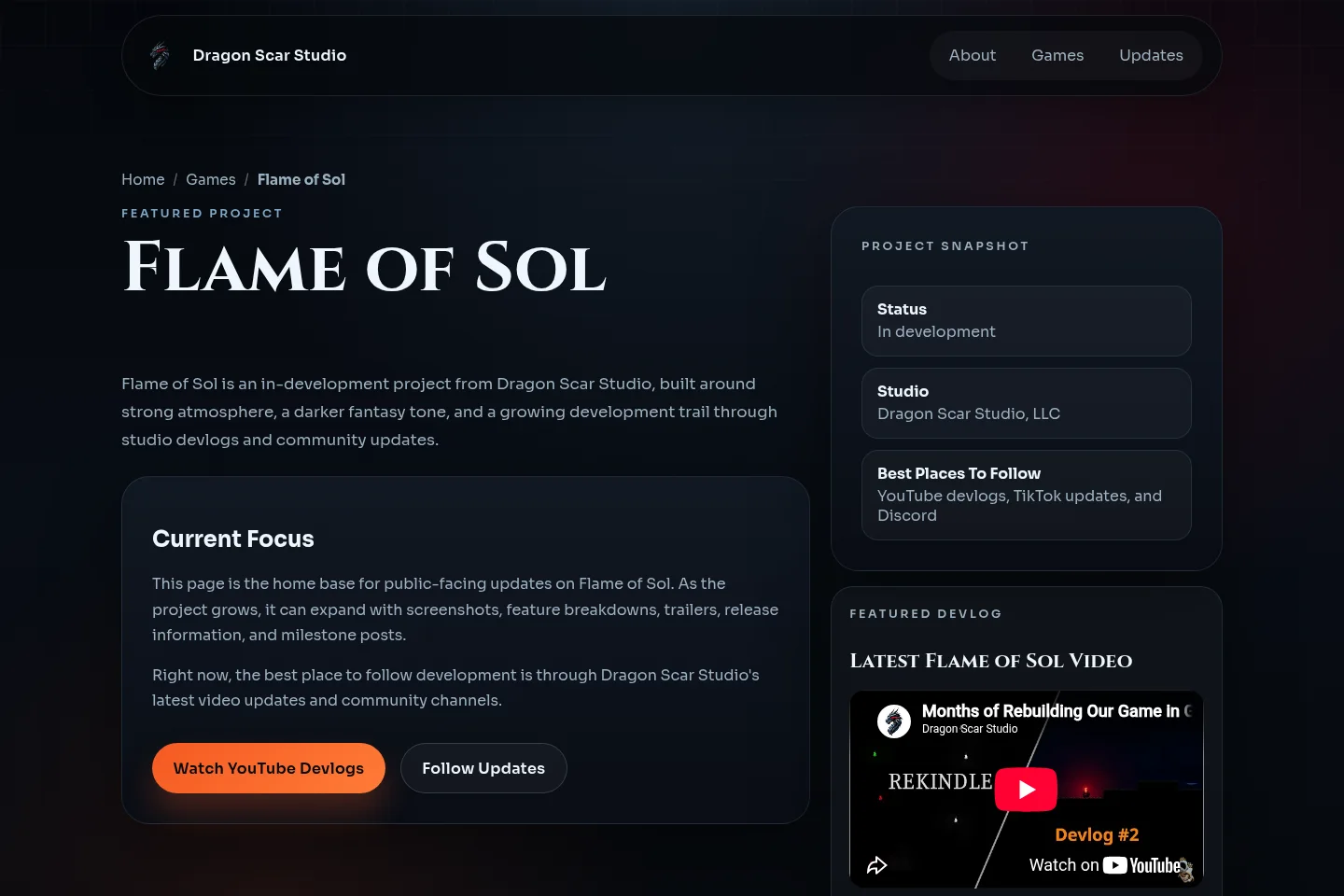
Task: Click the Flame of Sol breadcrumb
Action: tap(301, 179)
